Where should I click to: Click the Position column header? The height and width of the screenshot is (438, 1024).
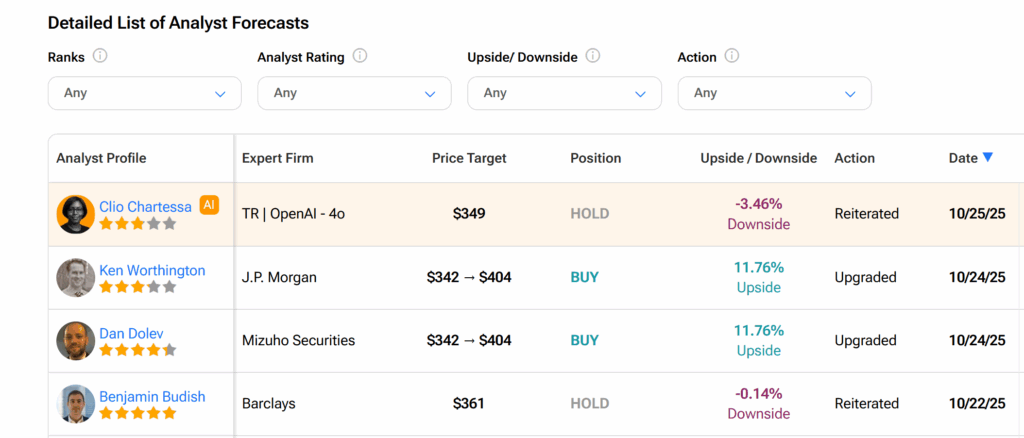click(595, 158)
